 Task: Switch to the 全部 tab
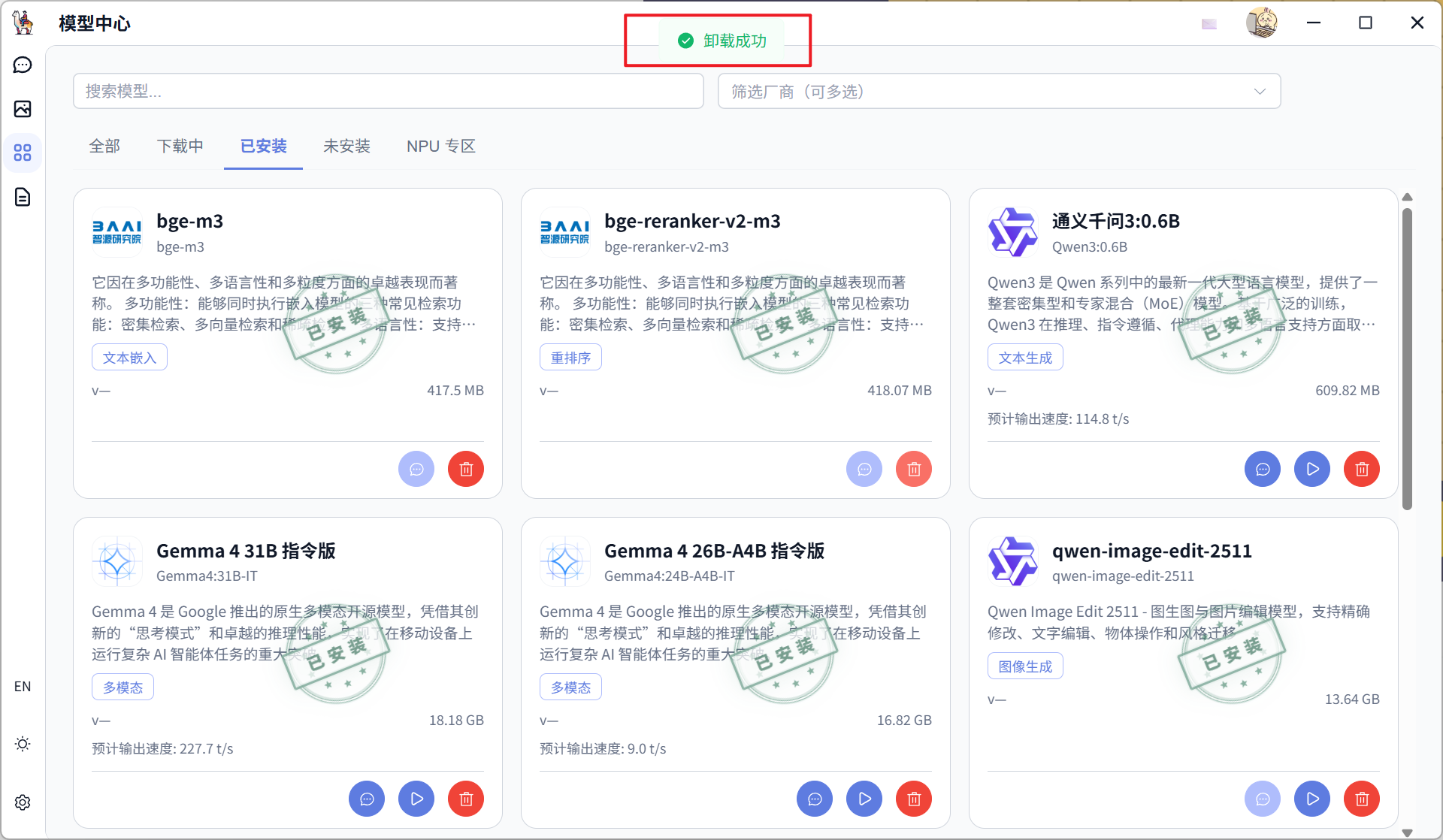point(104,146)
